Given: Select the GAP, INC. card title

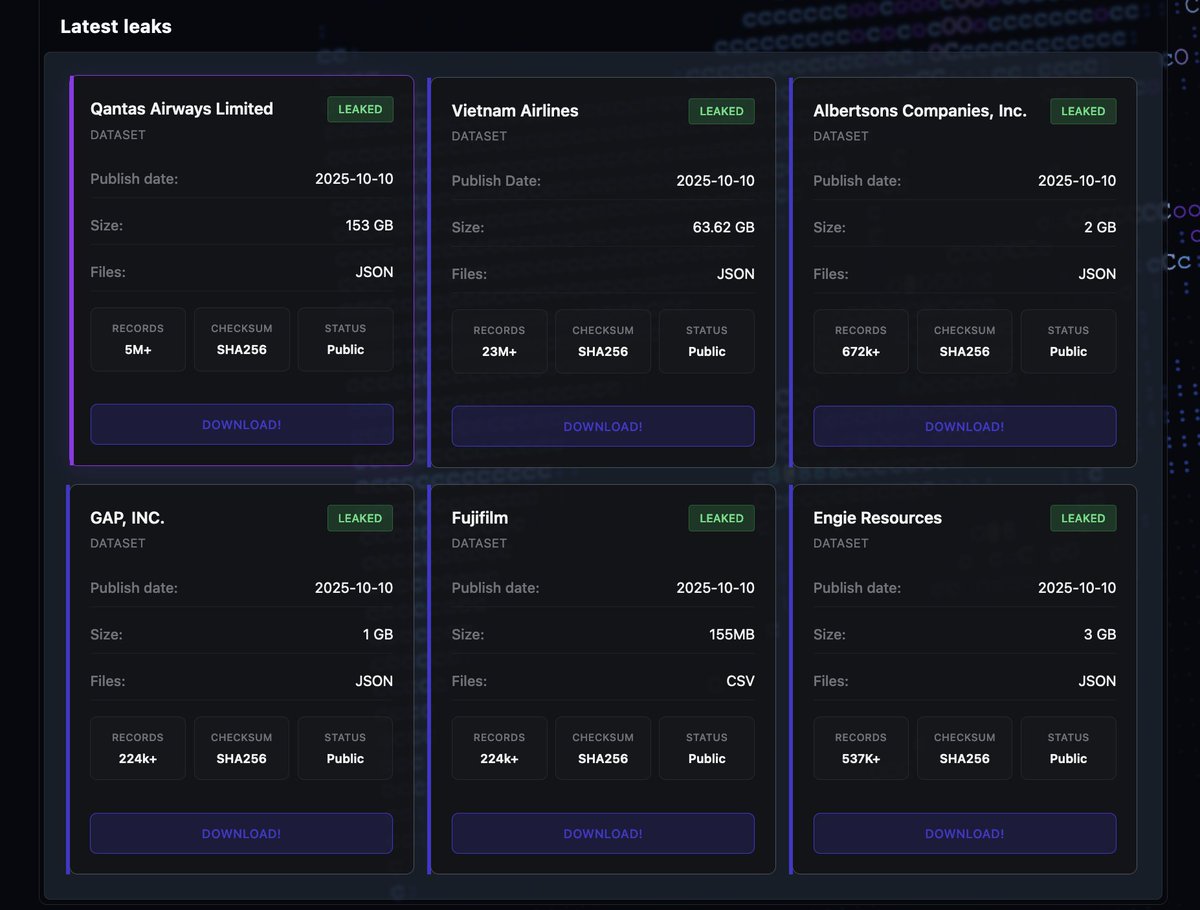Looking at the screenshot, I should pyautogui.click(x=127, y=518).
